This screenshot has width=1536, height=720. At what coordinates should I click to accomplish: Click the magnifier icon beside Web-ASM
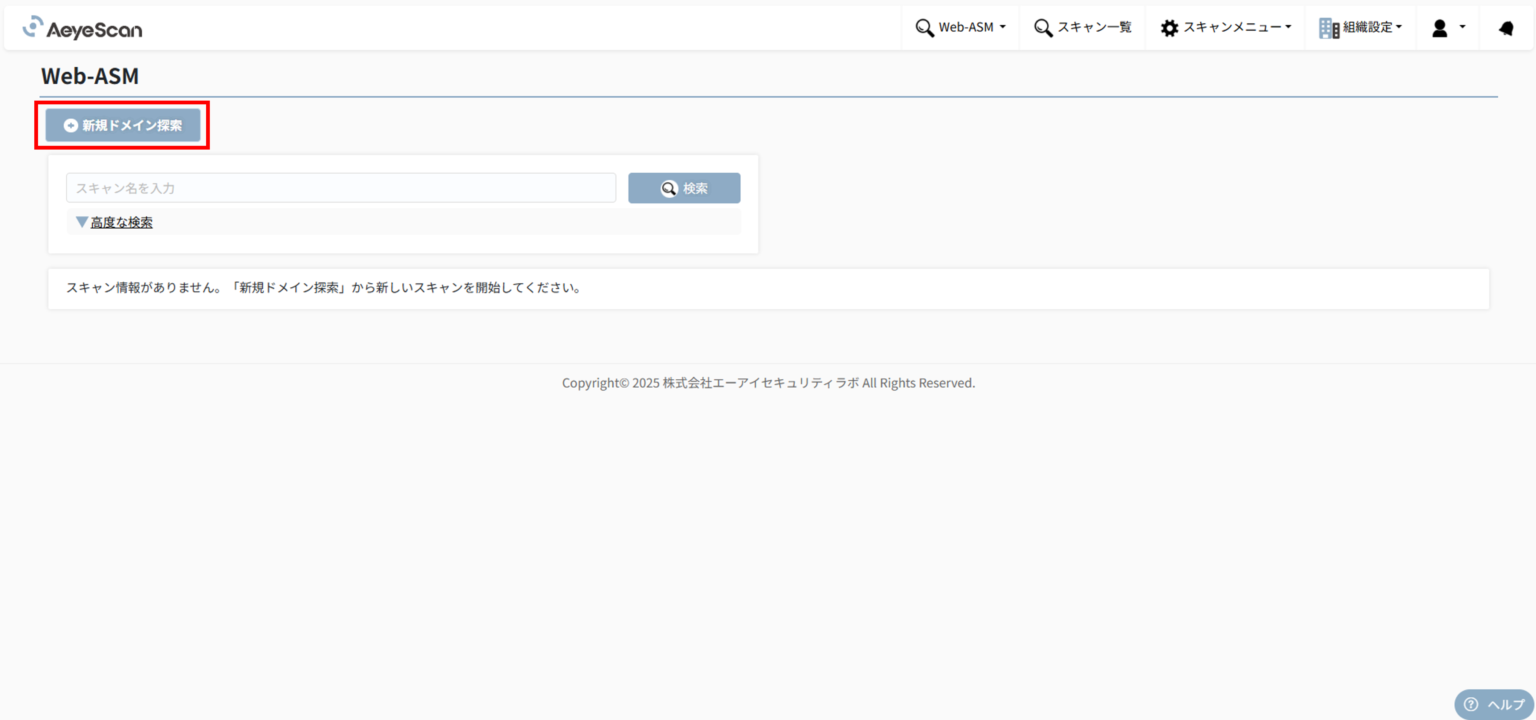coord(924,27)
